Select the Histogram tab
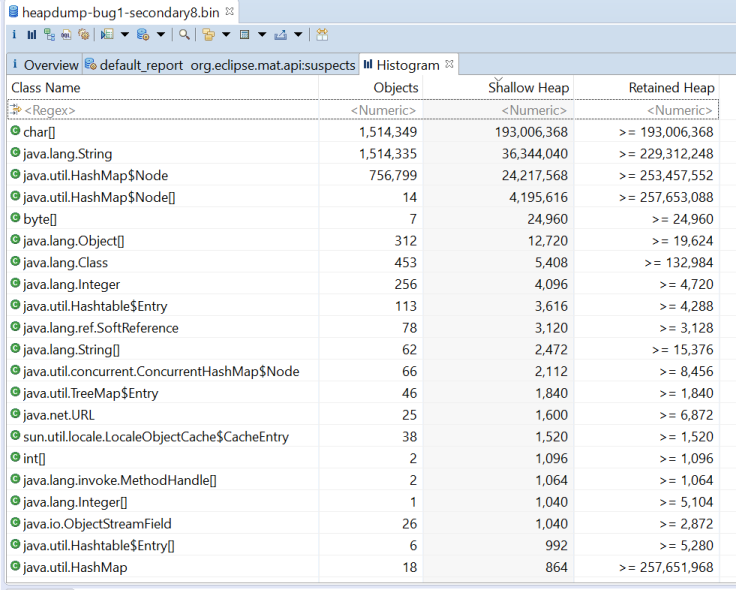This screenshot has height=590, width=736. coord(407,65)
